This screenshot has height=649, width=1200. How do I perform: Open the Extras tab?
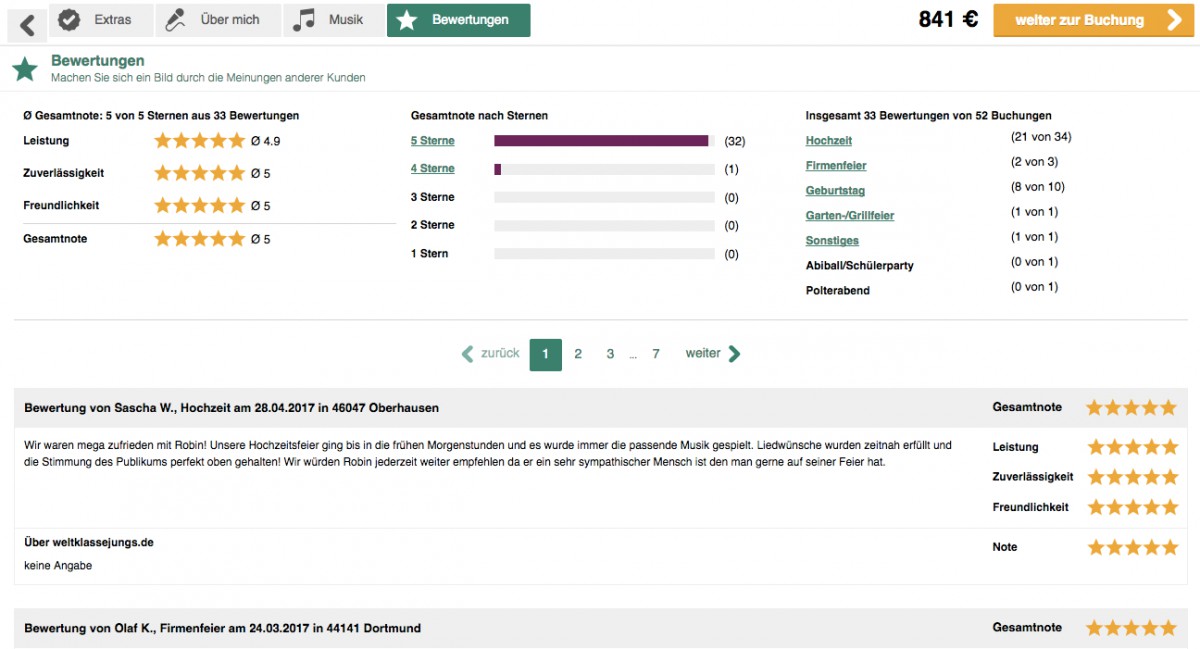101,20
